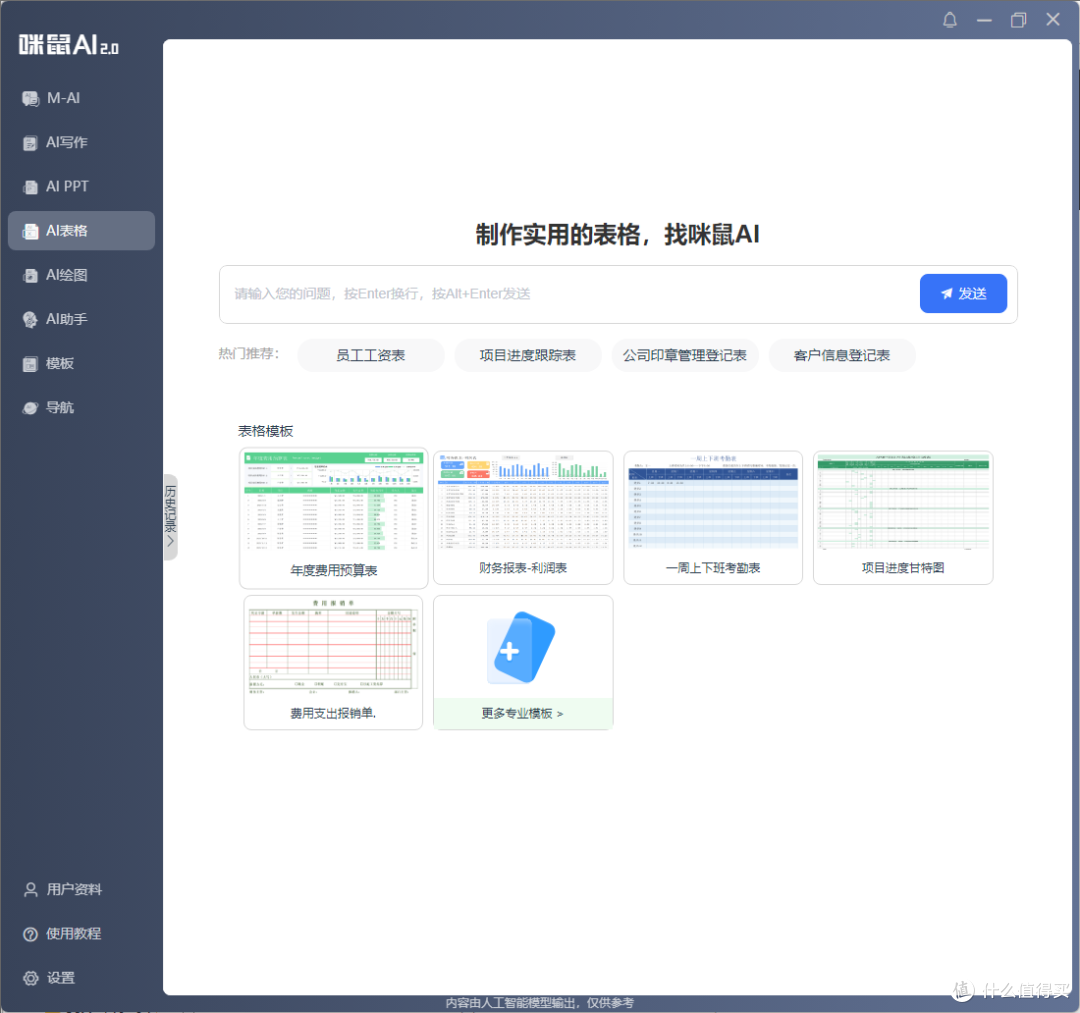Click the 咪鼠AI 2.0 logo
This screenshot has width=1080, height=1013.
[x=68, y=45]
